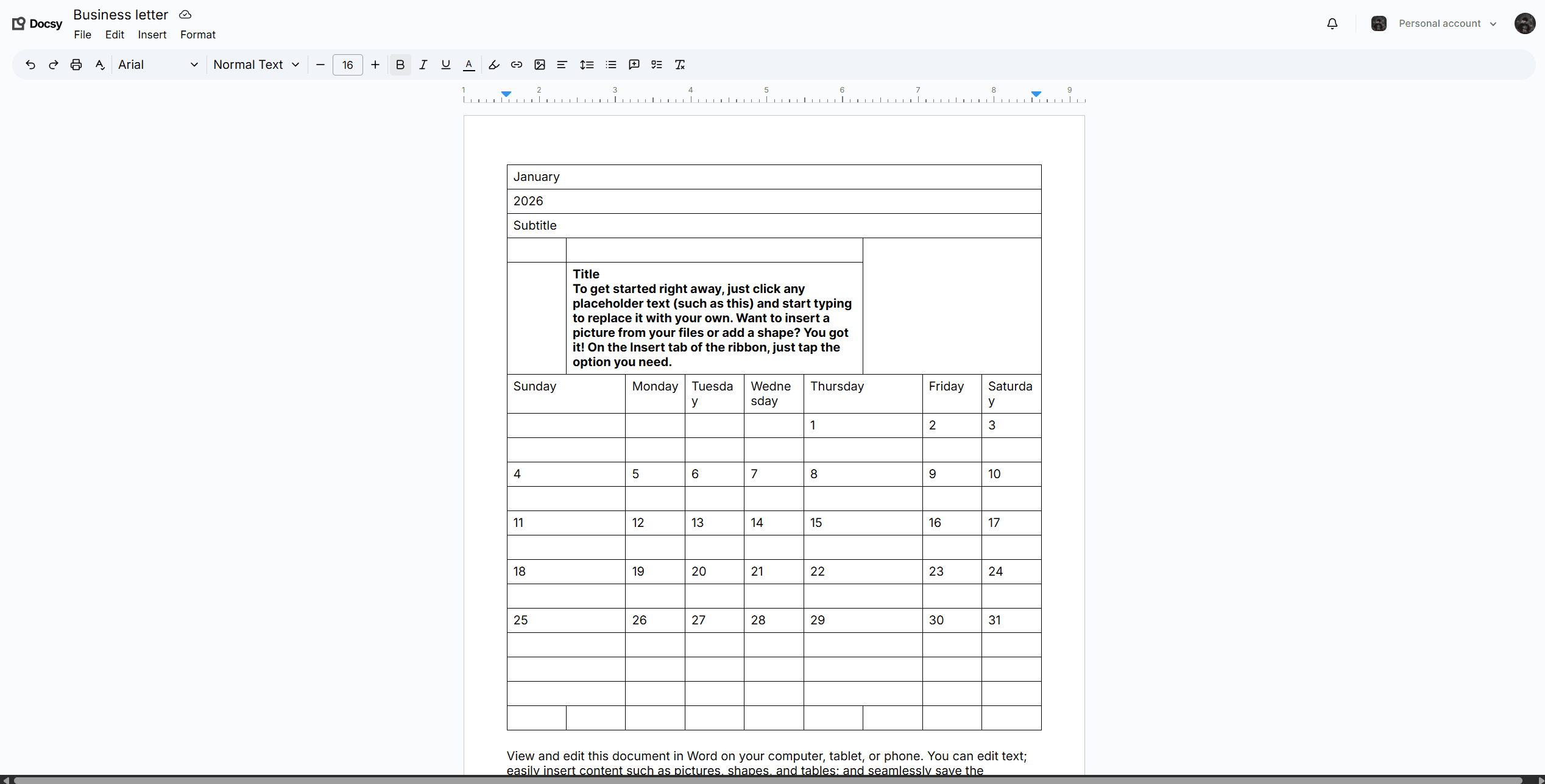
Task: Open the highlight color tool
Action: tap(494, 65)
